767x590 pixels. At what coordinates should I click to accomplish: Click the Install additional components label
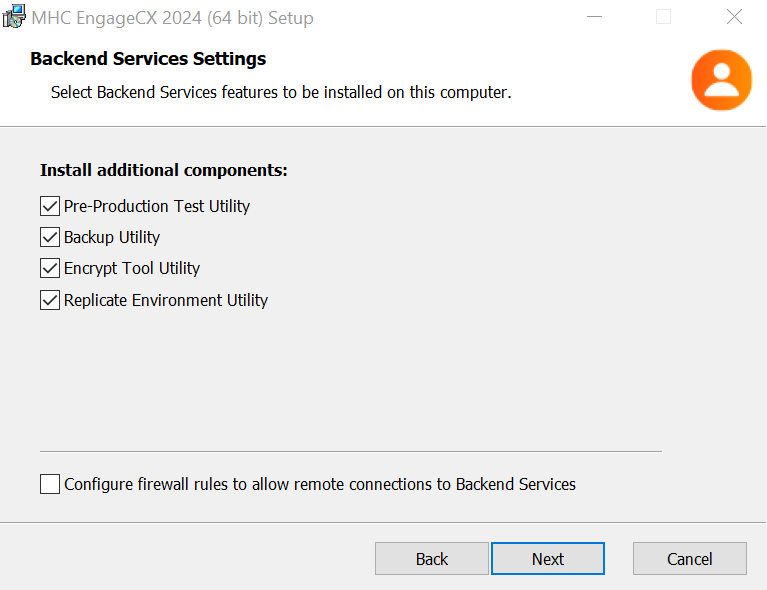[x=164, y=170]
